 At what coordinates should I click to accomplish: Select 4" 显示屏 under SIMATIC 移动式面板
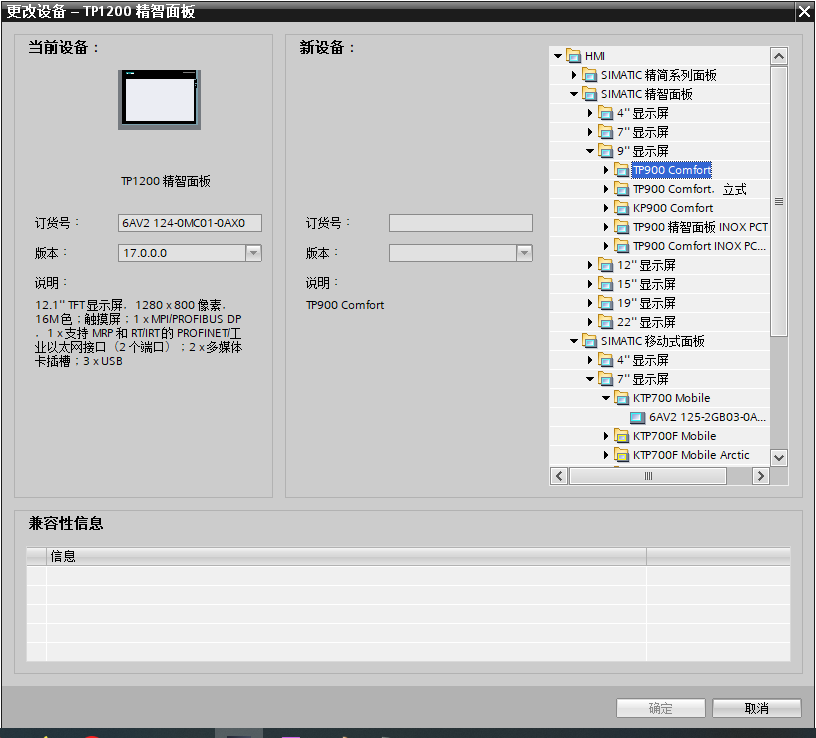(x=643, y=360)
